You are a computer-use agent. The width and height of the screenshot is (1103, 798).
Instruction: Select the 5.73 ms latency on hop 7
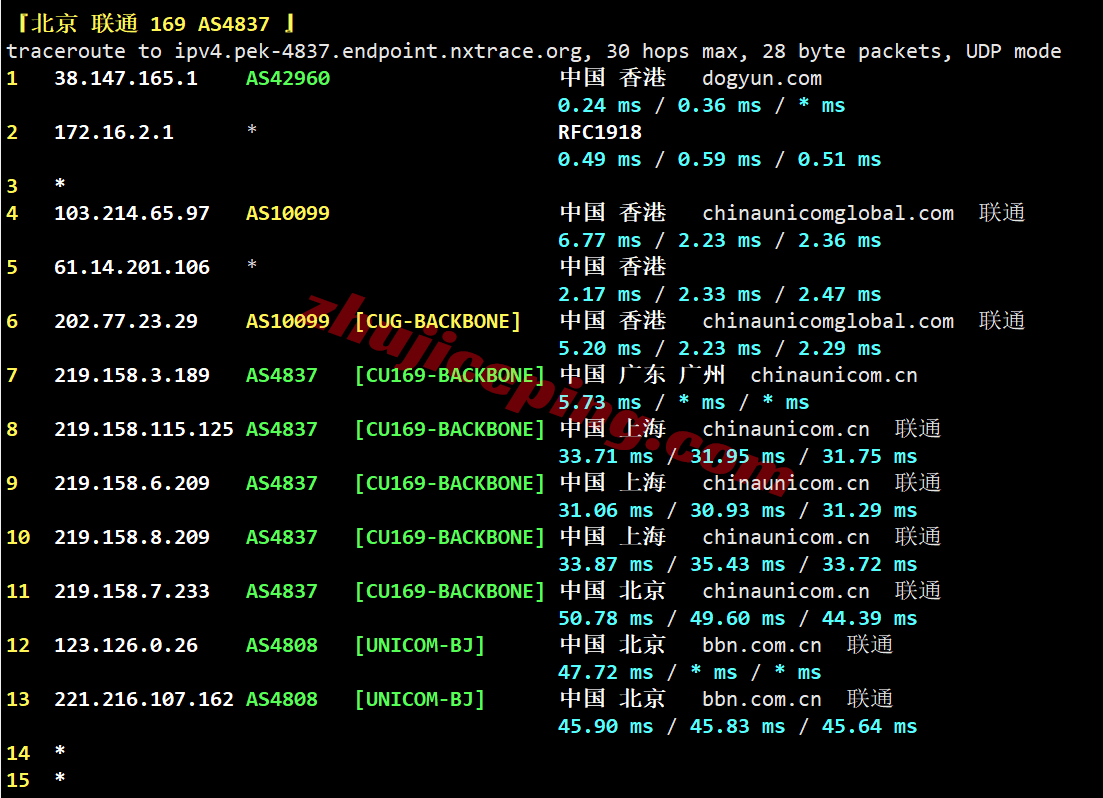pos(599,403)
